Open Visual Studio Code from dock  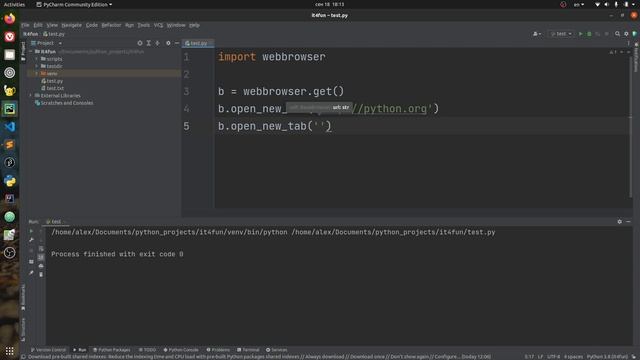tap(9, 127)
